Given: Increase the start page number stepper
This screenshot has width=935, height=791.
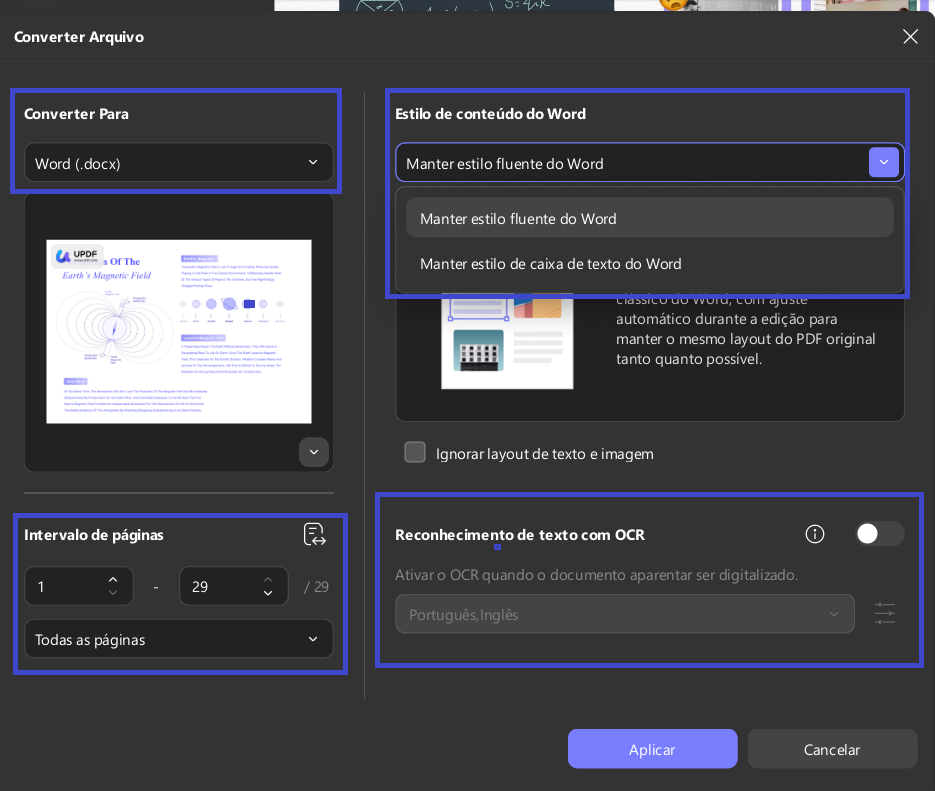Looking at the screenshot, I should point(113,579).
